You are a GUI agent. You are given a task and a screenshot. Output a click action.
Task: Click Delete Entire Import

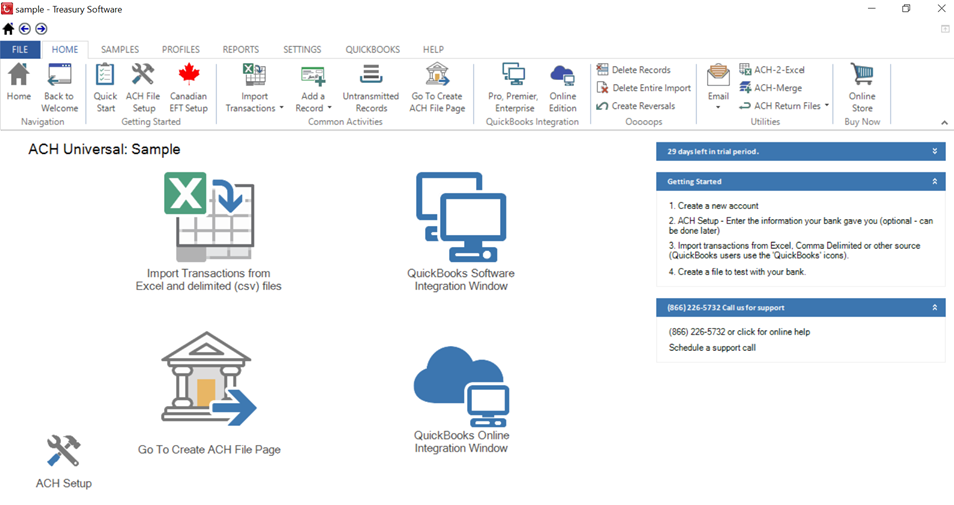coord(644,88)
